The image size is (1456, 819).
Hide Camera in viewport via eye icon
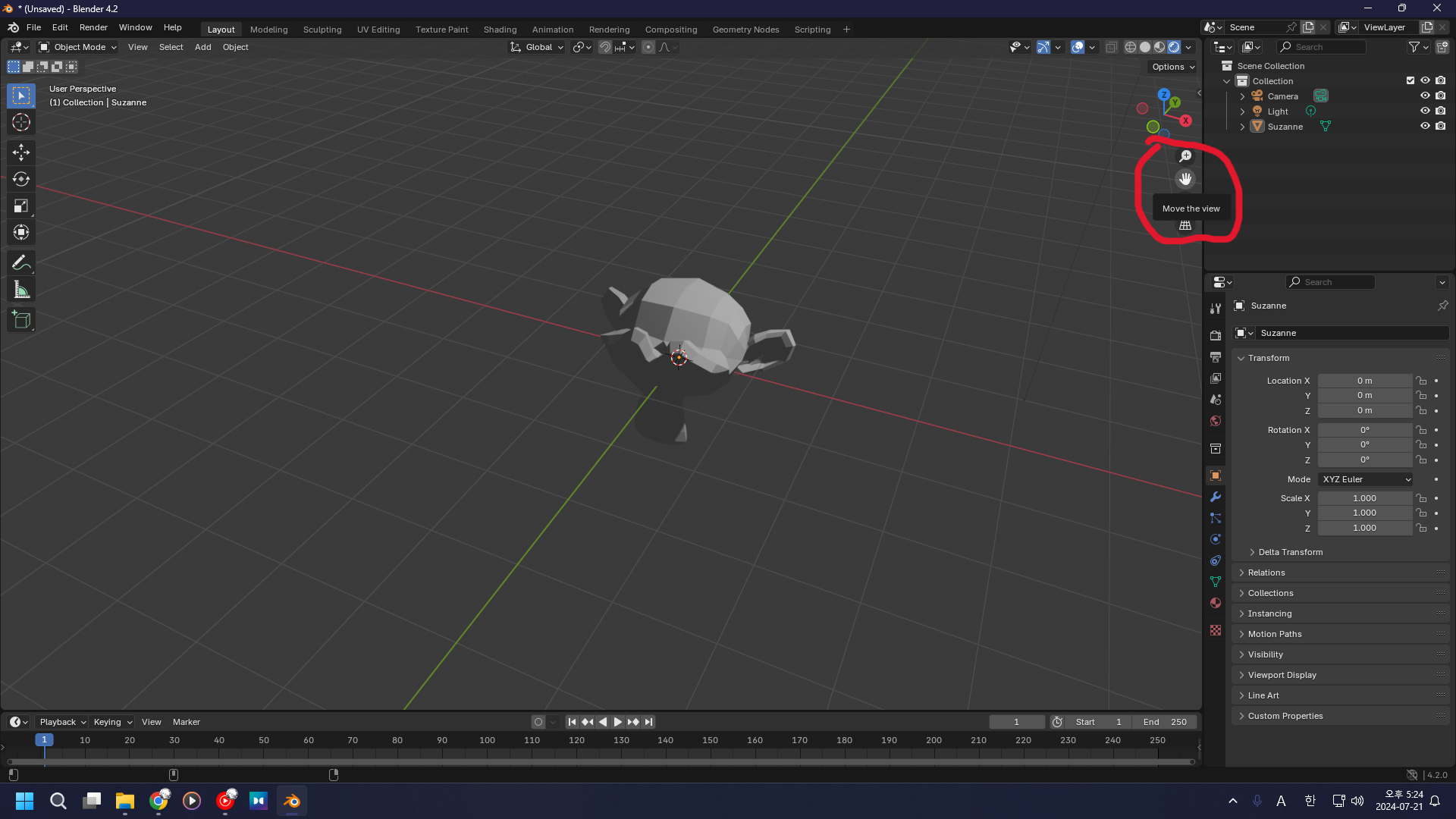pos(1425,96)
